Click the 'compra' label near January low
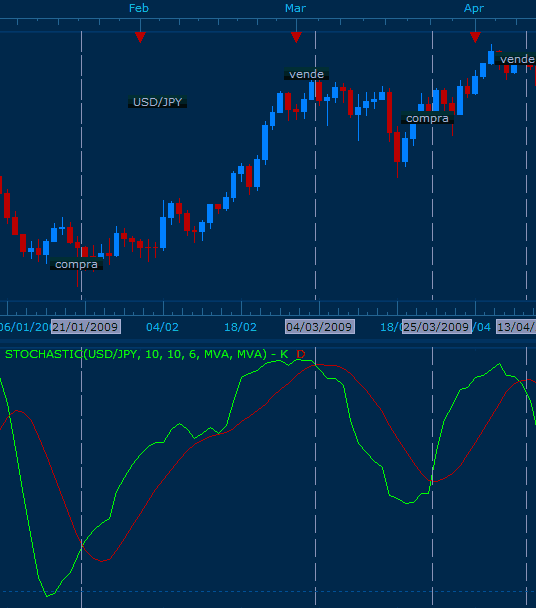This screenshot has height=608, width=536. tap(76, 264)
